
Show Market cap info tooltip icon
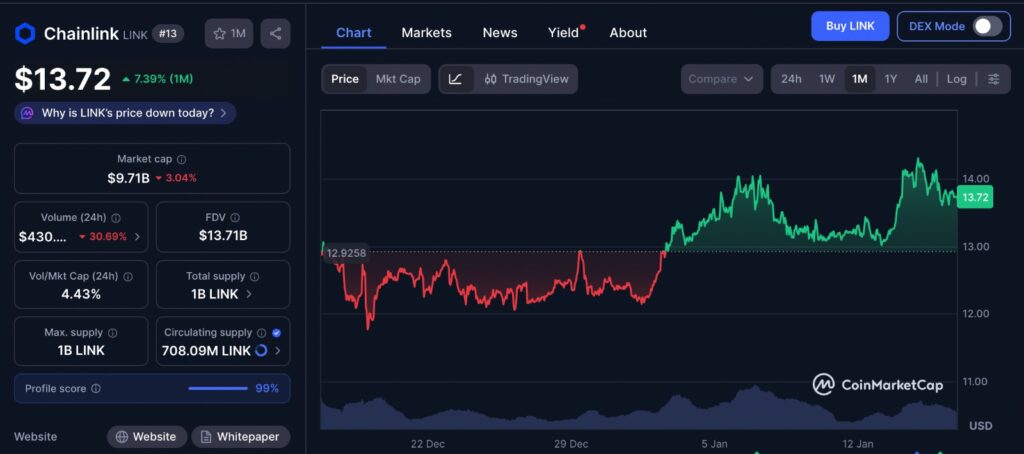click(182, 159)
